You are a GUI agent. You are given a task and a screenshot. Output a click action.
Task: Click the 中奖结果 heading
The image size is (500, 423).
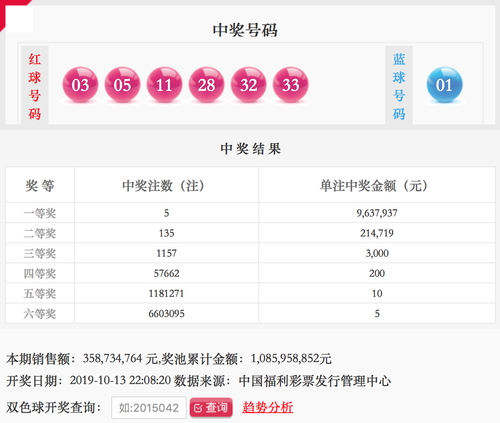pyautogui.click(x=250, y=149)
